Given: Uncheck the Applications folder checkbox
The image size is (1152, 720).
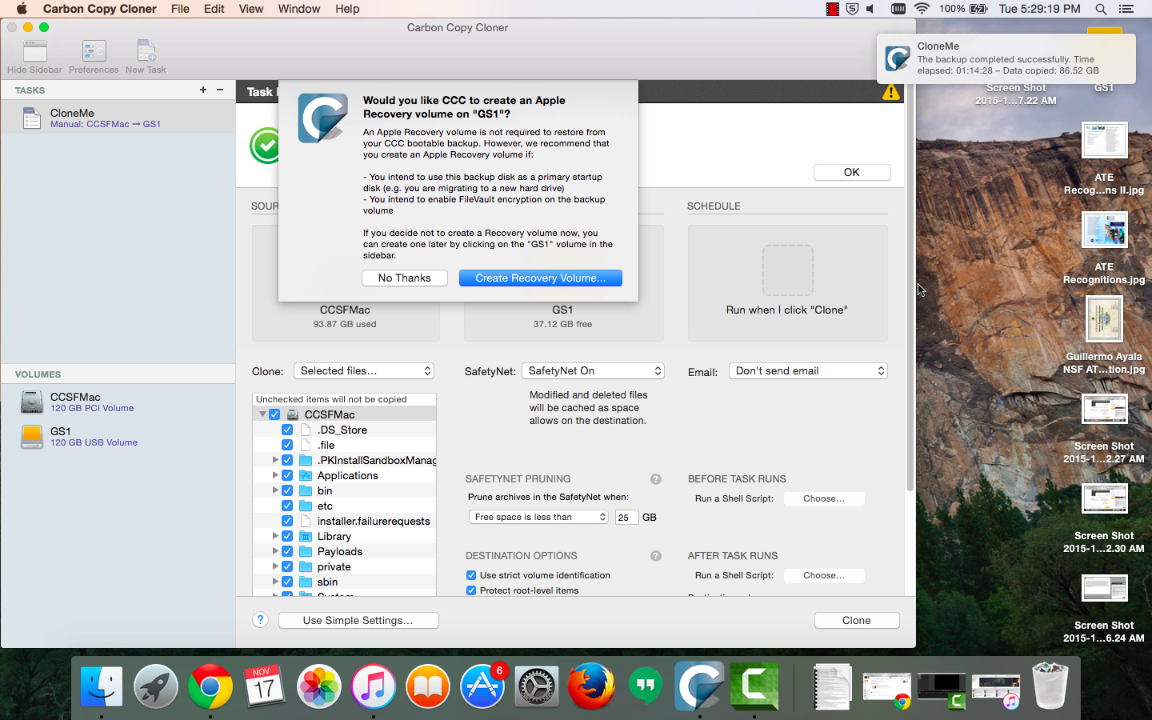Looking at the screenshot, I should tap(288, 475).
